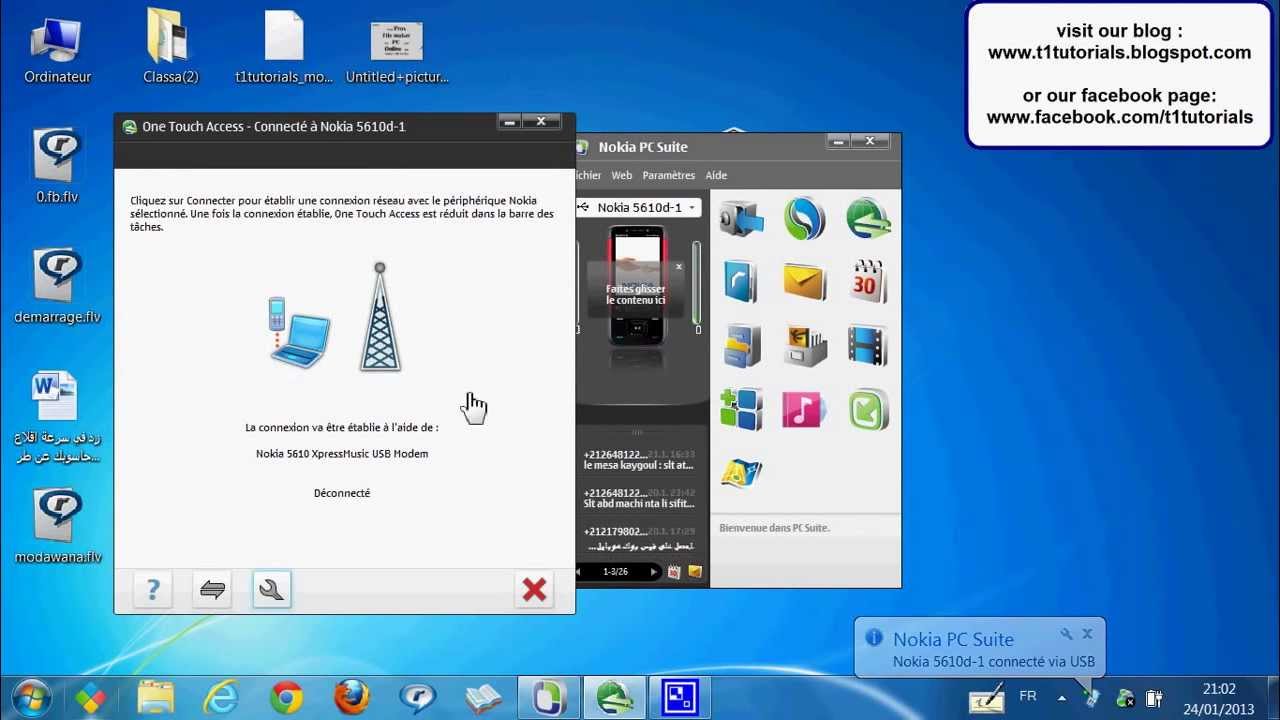
Task: Click the FR language indicator in the tray
Action: click(x=1027, y=696)
